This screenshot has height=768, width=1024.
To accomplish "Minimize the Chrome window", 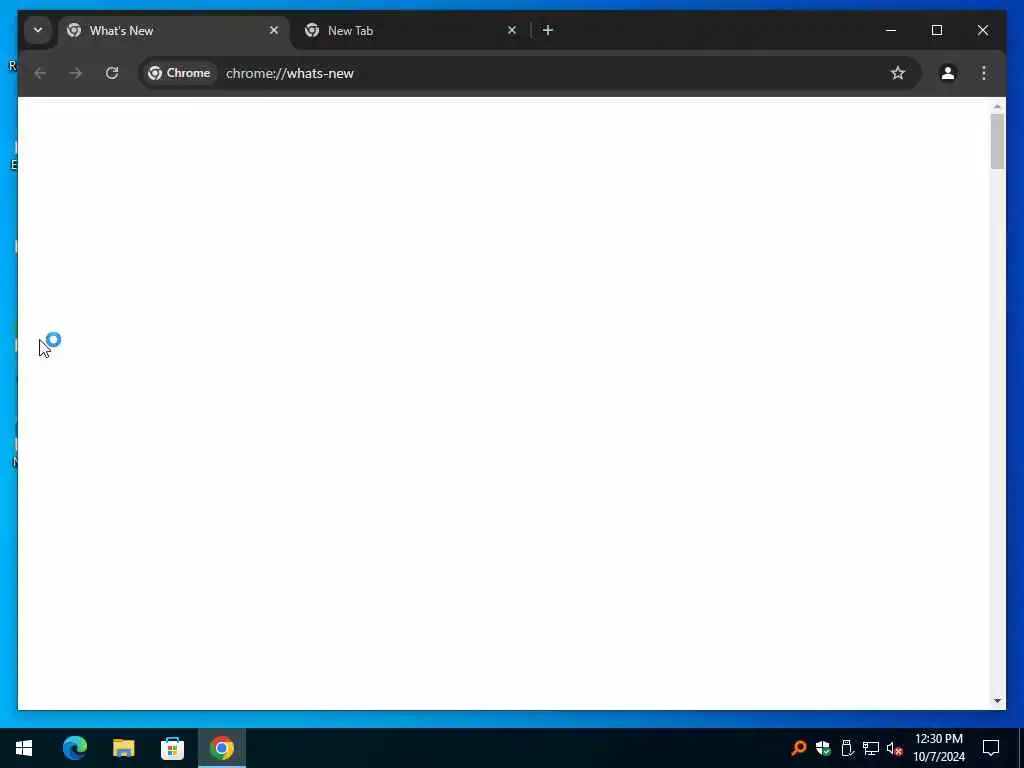I will click(x=891, y=30).
